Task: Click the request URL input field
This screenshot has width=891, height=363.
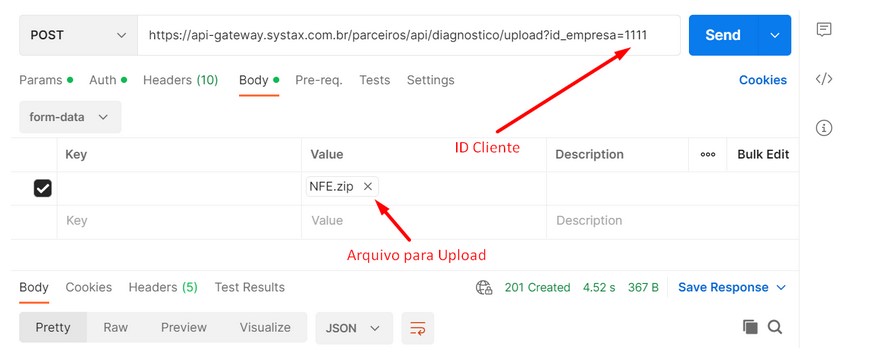Action: (x=409, y=35)
